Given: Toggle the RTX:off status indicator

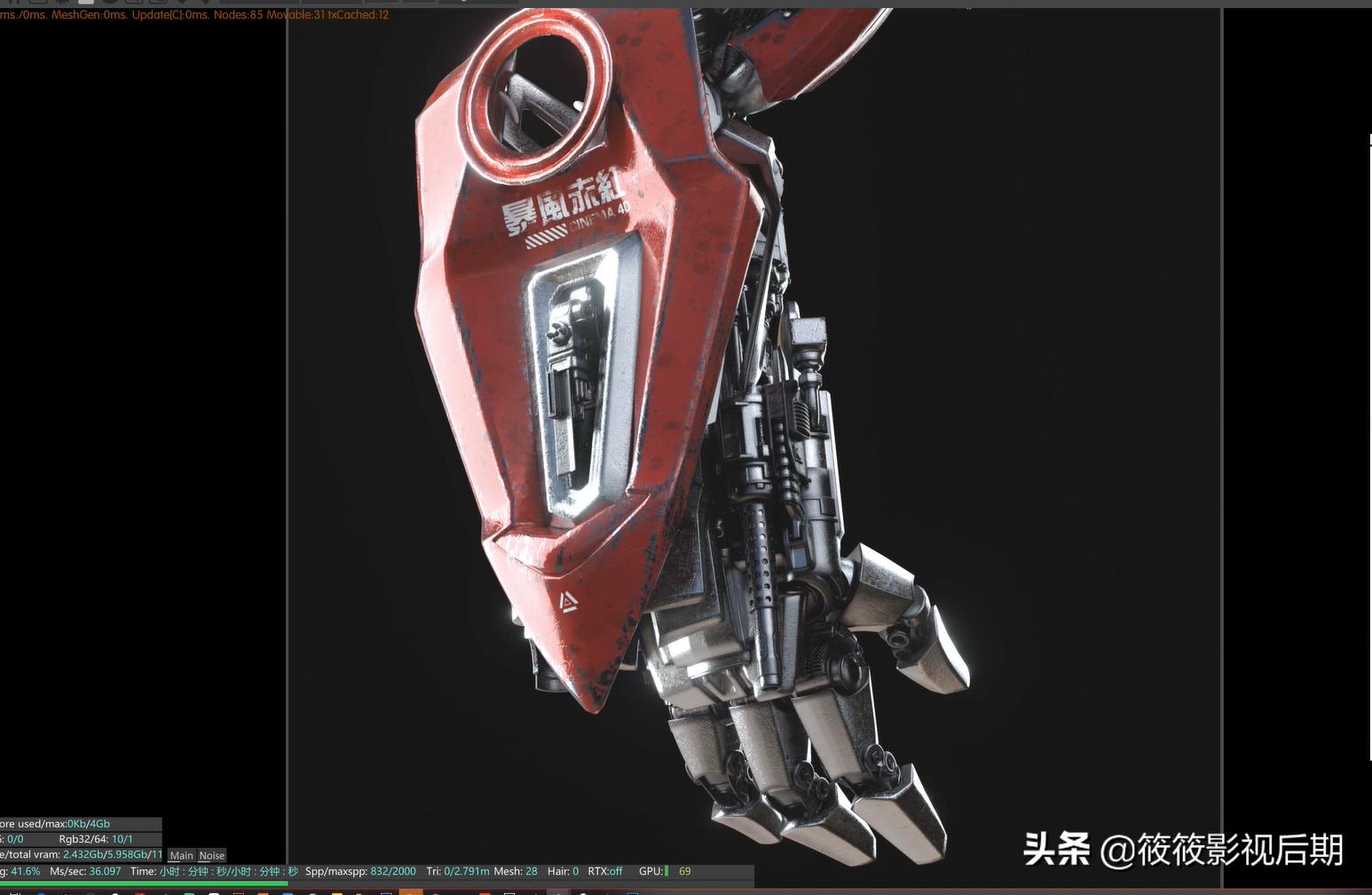Looking at the screenshot, I should pyautogui.click(x=604, y=872).
